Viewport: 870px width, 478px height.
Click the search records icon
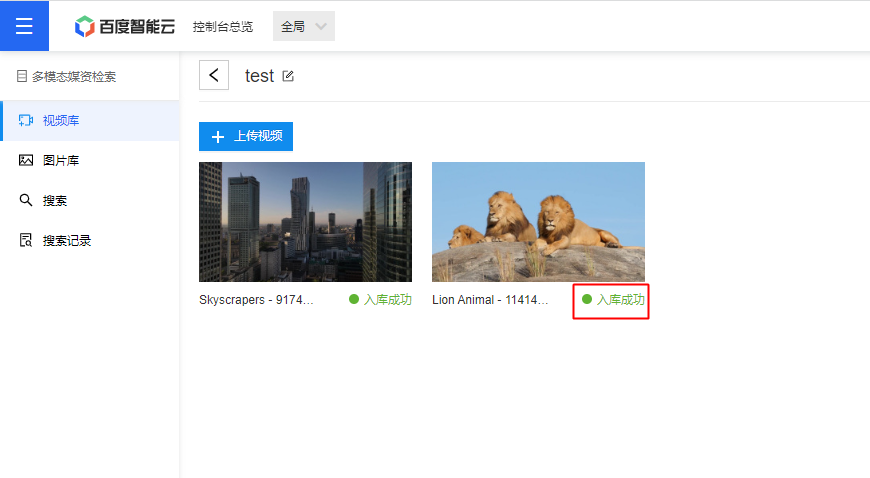pyautogui.click(x=26, y=240)
